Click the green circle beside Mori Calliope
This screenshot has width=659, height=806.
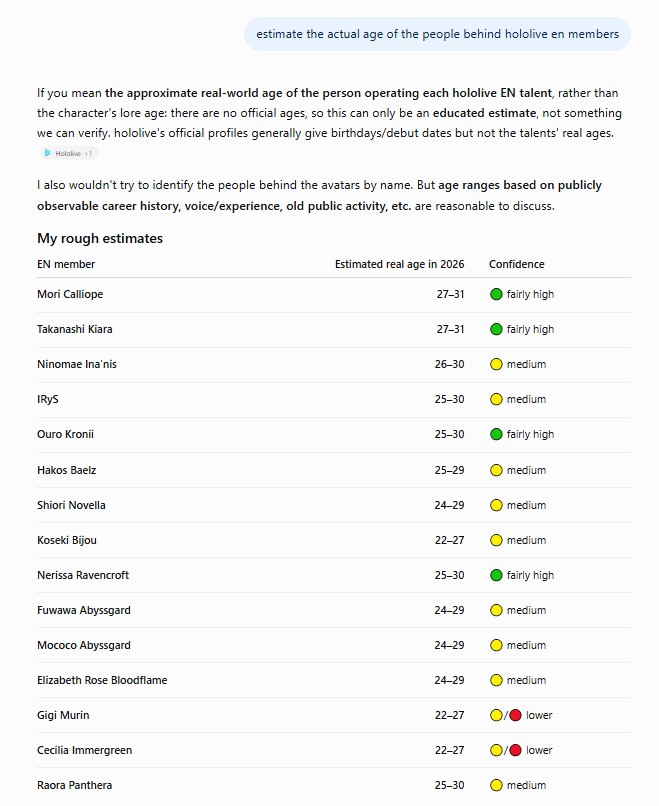click(496, 295)
